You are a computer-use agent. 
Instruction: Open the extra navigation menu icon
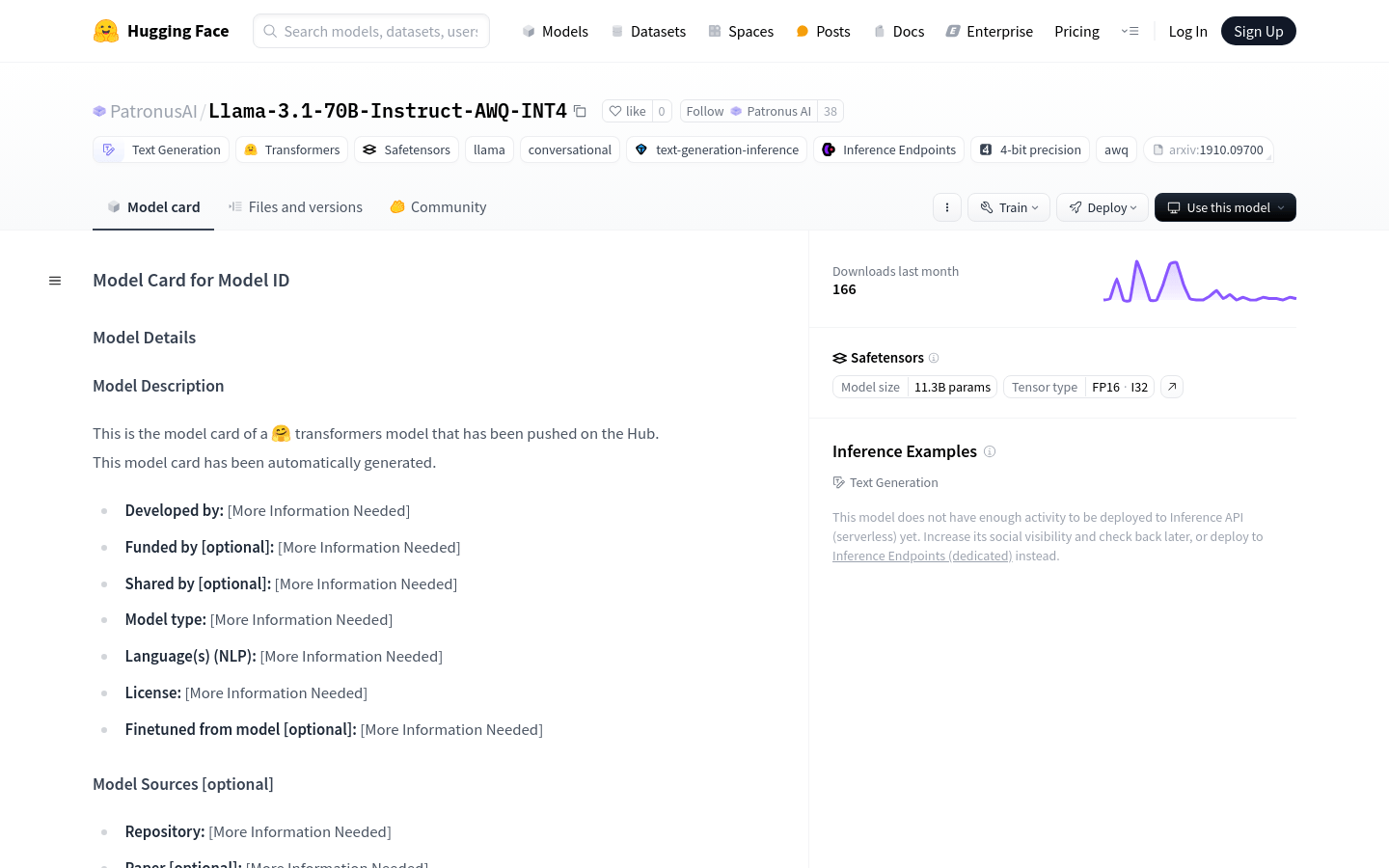coord(1130,31)
